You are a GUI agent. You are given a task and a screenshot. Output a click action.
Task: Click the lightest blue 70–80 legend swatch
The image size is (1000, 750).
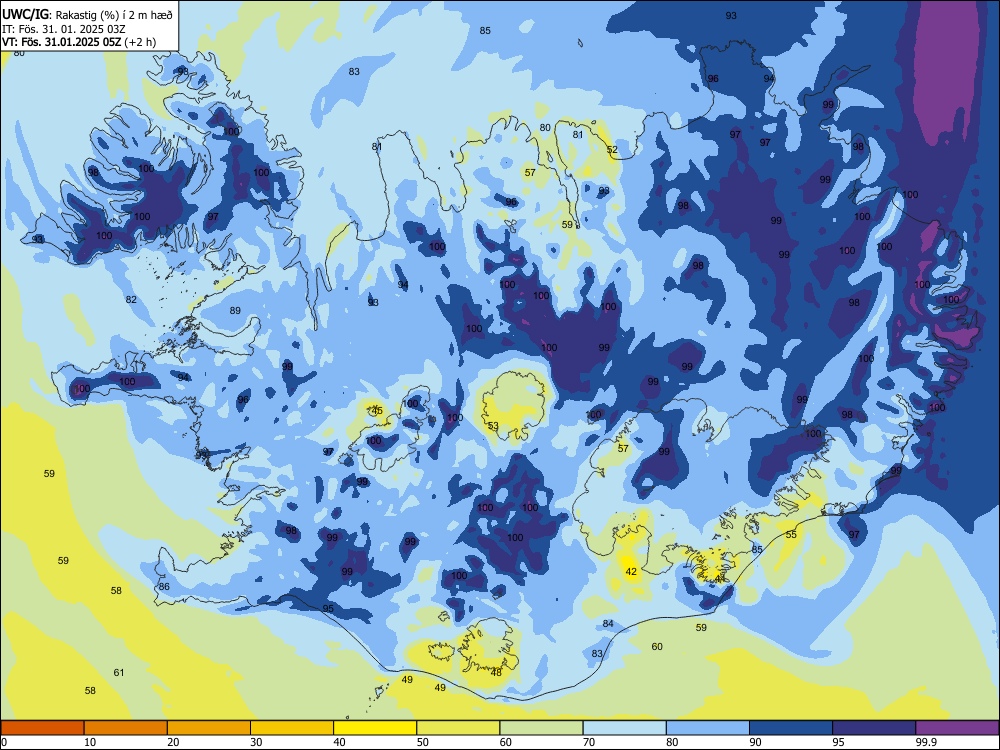(624, 728)
